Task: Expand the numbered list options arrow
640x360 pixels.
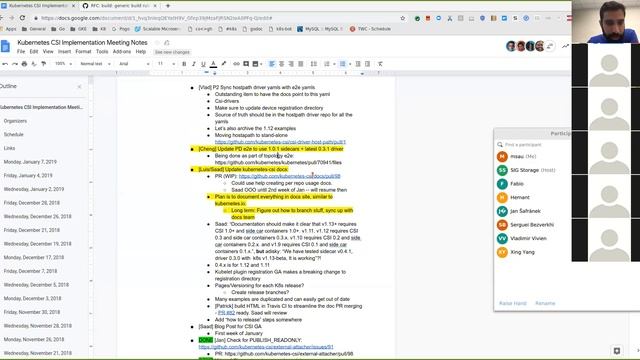Action: tap(334, 64)
